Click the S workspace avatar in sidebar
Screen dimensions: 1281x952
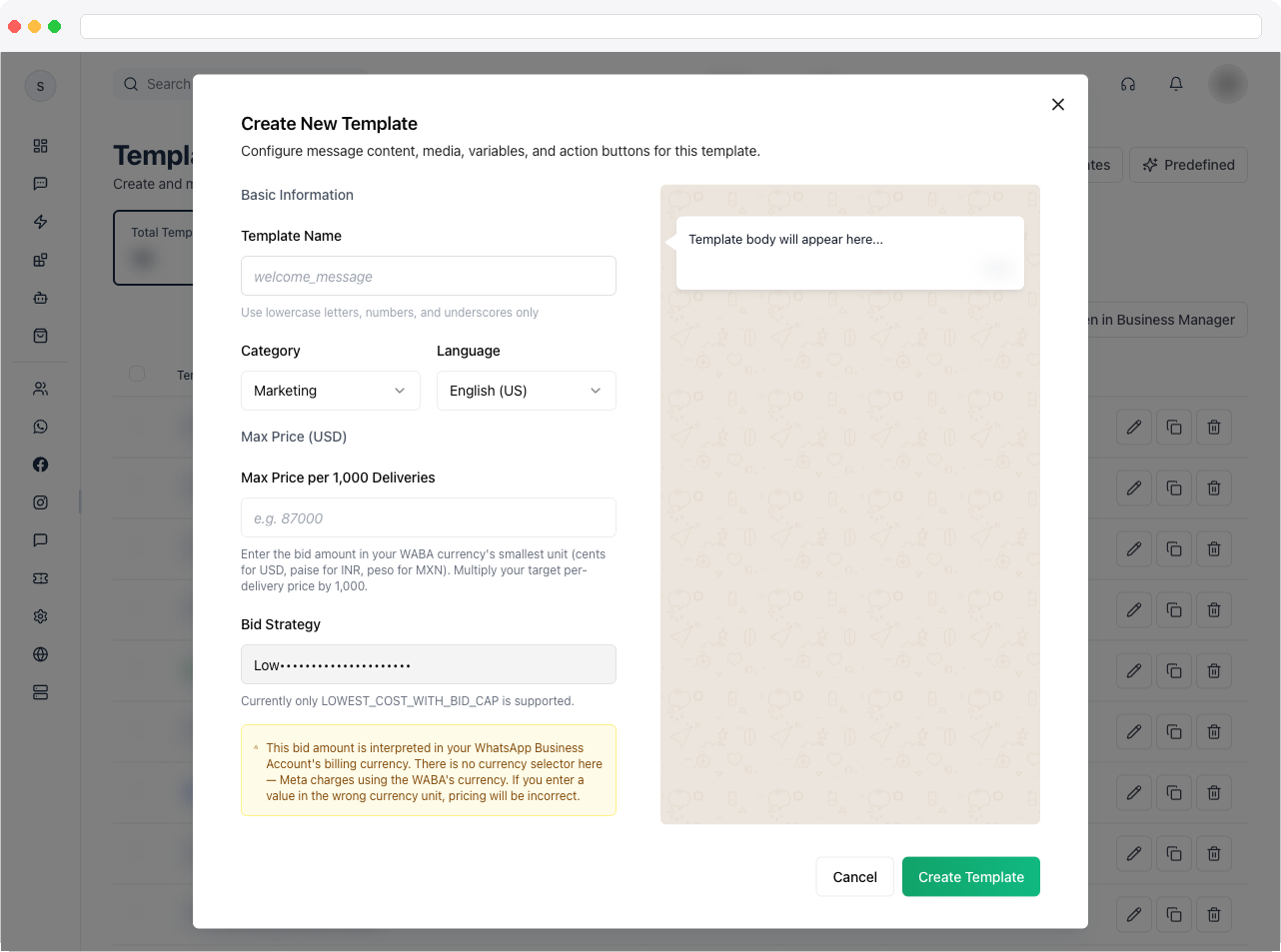[40, 86]
